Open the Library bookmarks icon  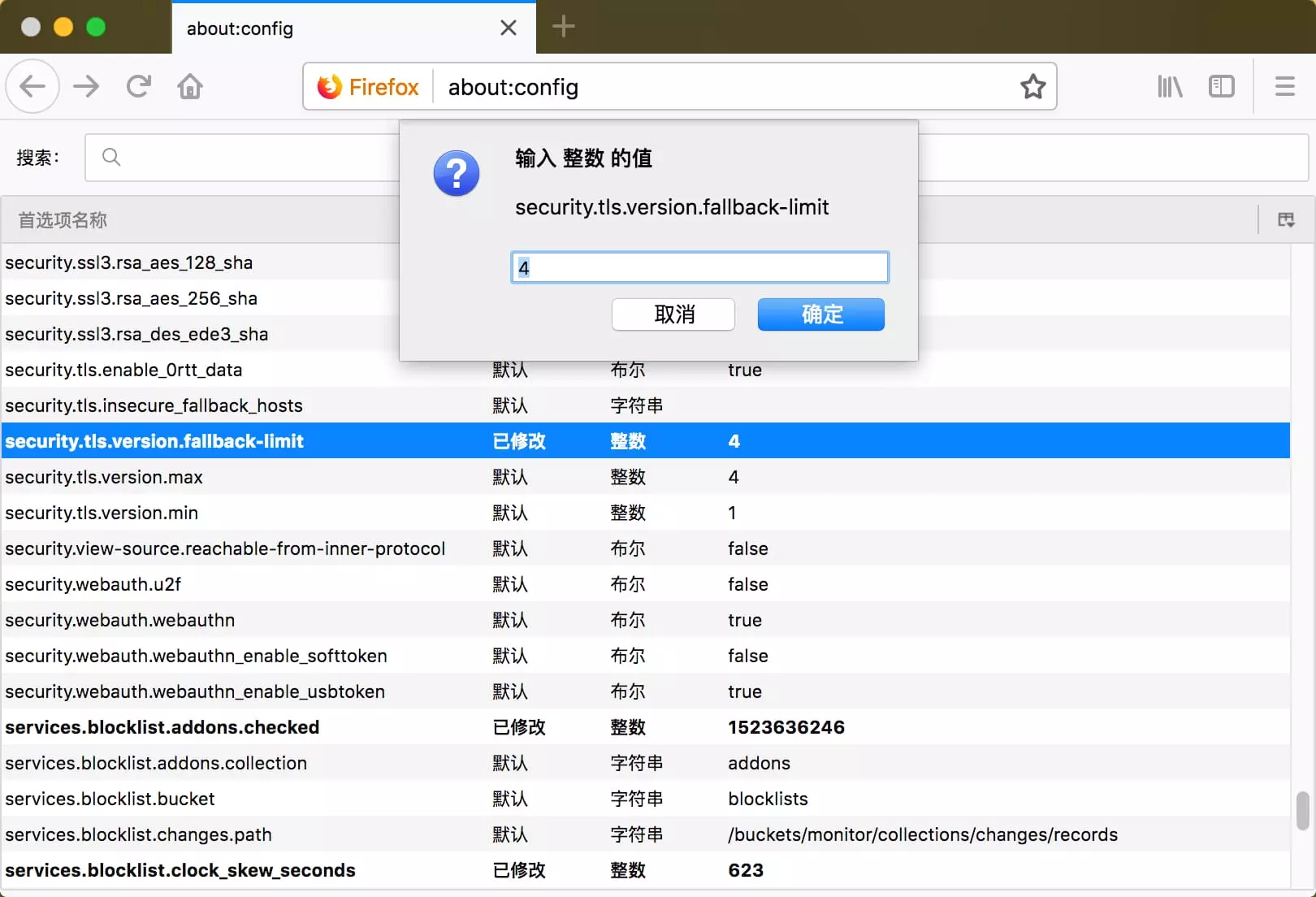tap(1170, 86)
